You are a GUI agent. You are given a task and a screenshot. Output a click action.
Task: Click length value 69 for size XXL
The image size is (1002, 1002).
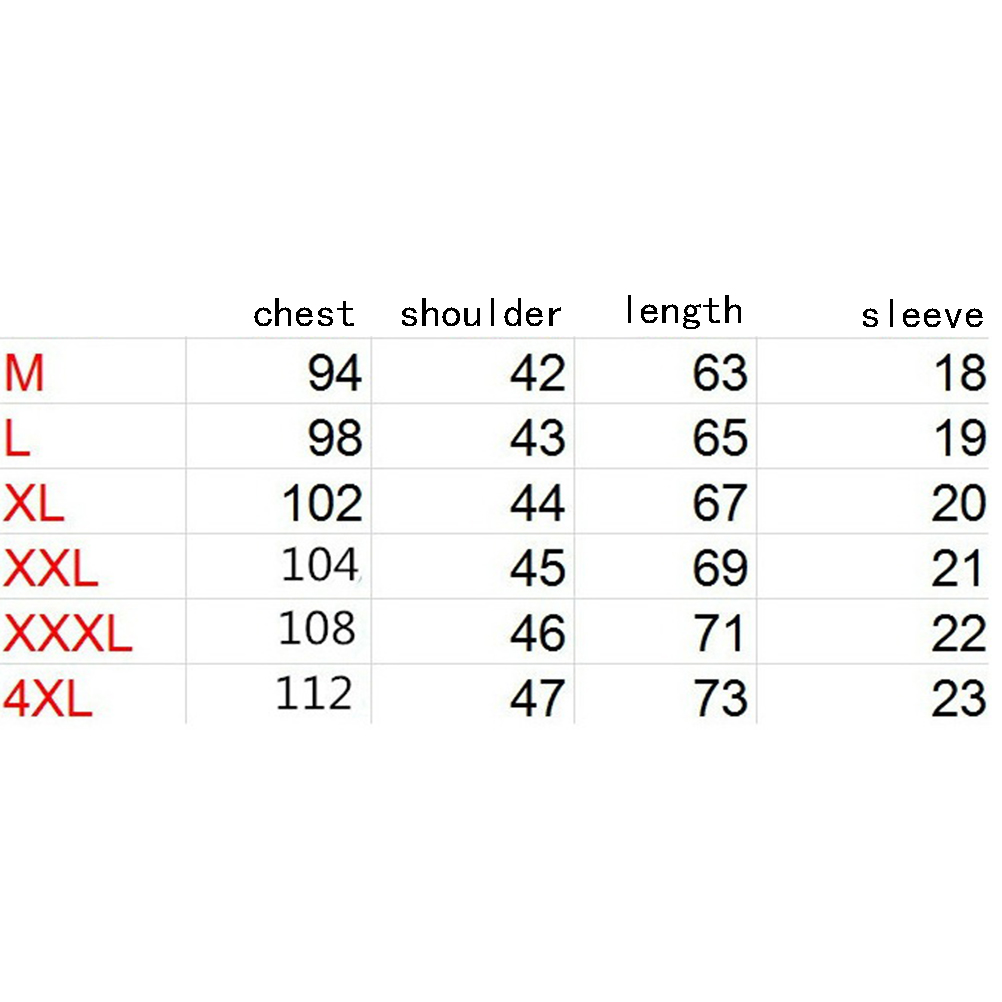[719, 569]
